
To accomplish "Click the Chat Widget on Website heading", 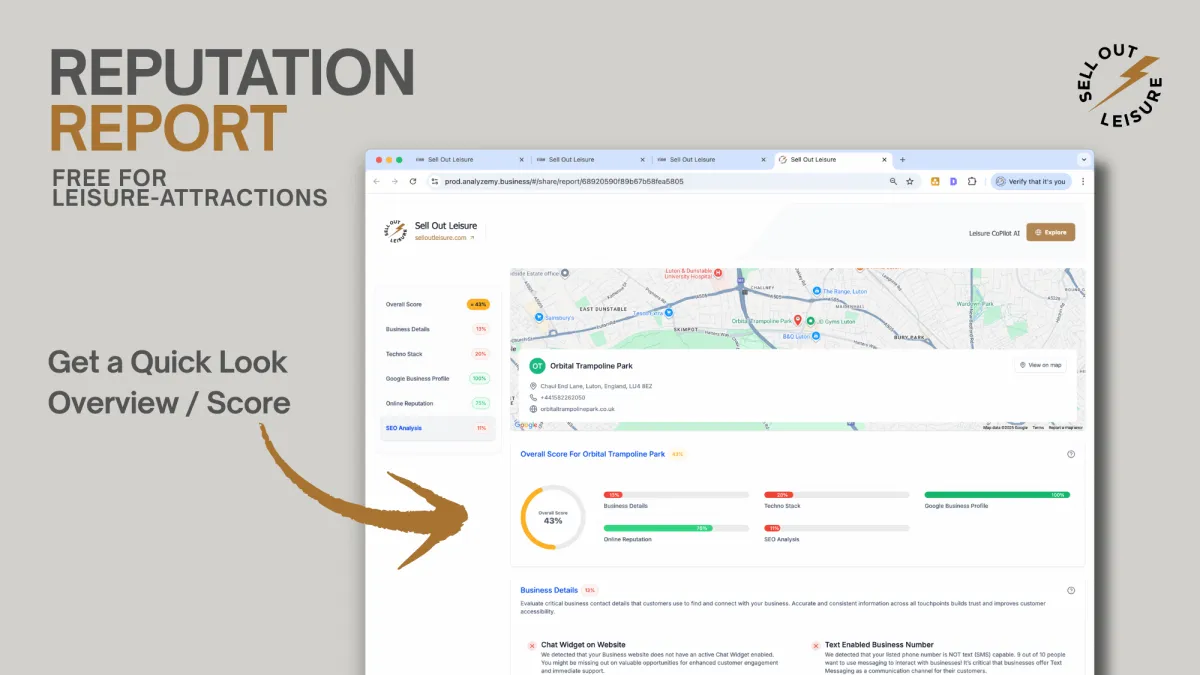I will (583, 645).
